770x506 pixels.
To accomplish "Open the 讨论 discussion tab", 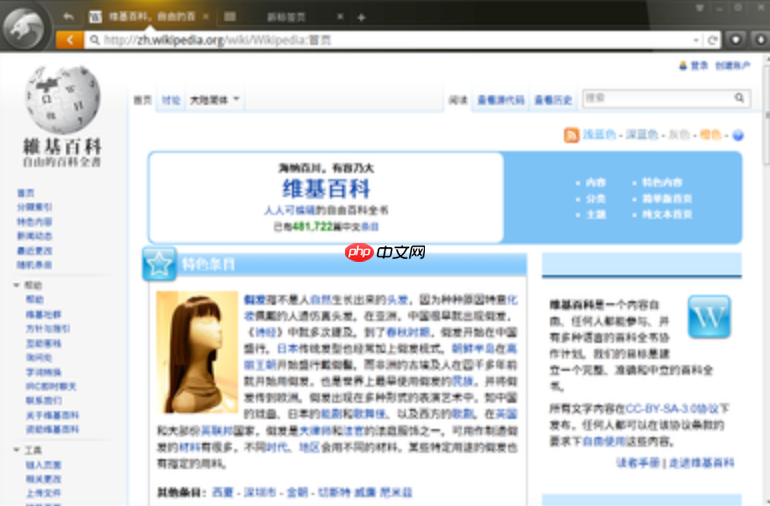I will [x=171, y=100].
